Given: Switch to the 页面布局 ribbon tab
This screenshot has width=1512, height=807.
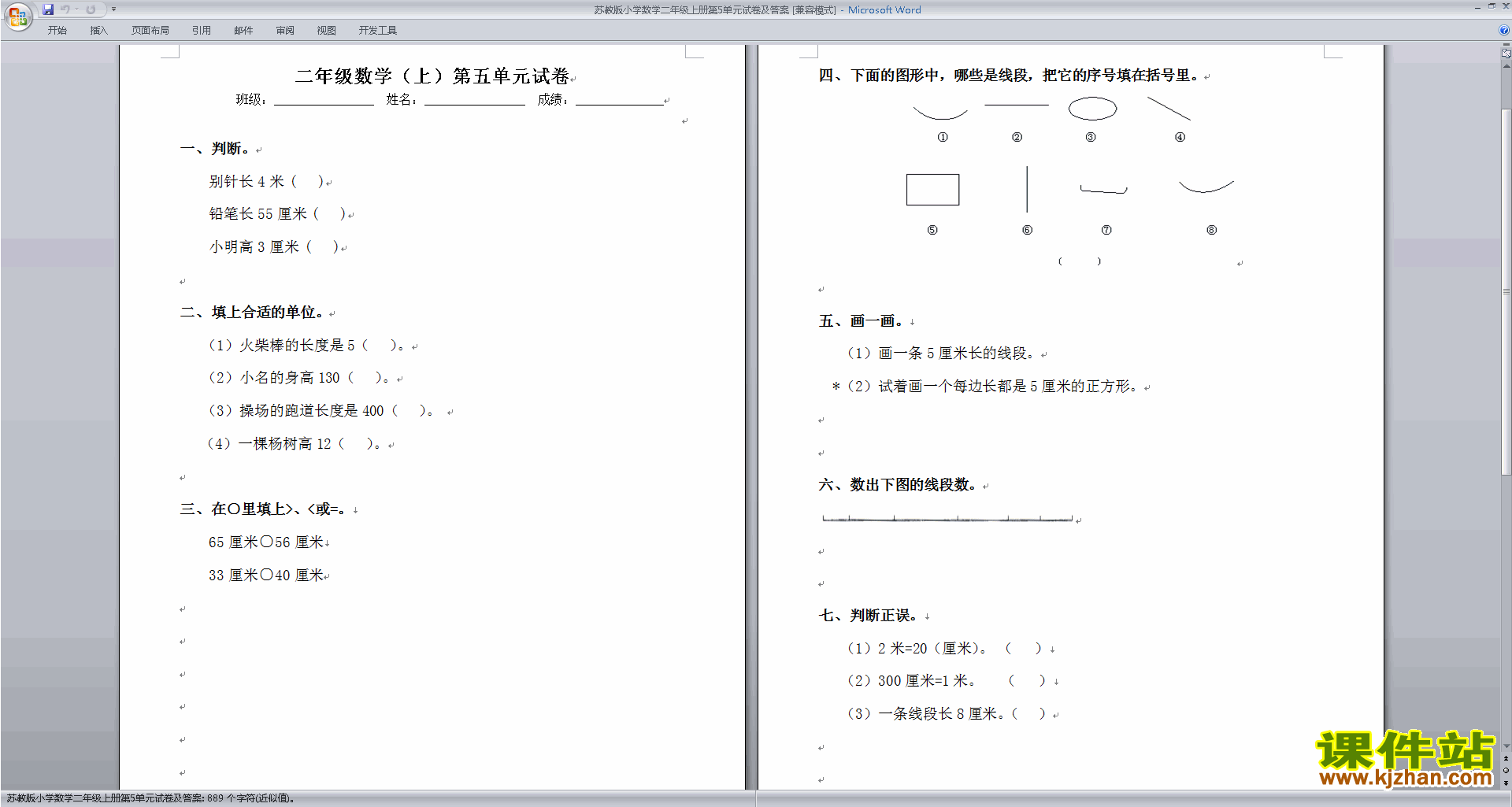Looking at the screenshot, I should click(150, 31).
